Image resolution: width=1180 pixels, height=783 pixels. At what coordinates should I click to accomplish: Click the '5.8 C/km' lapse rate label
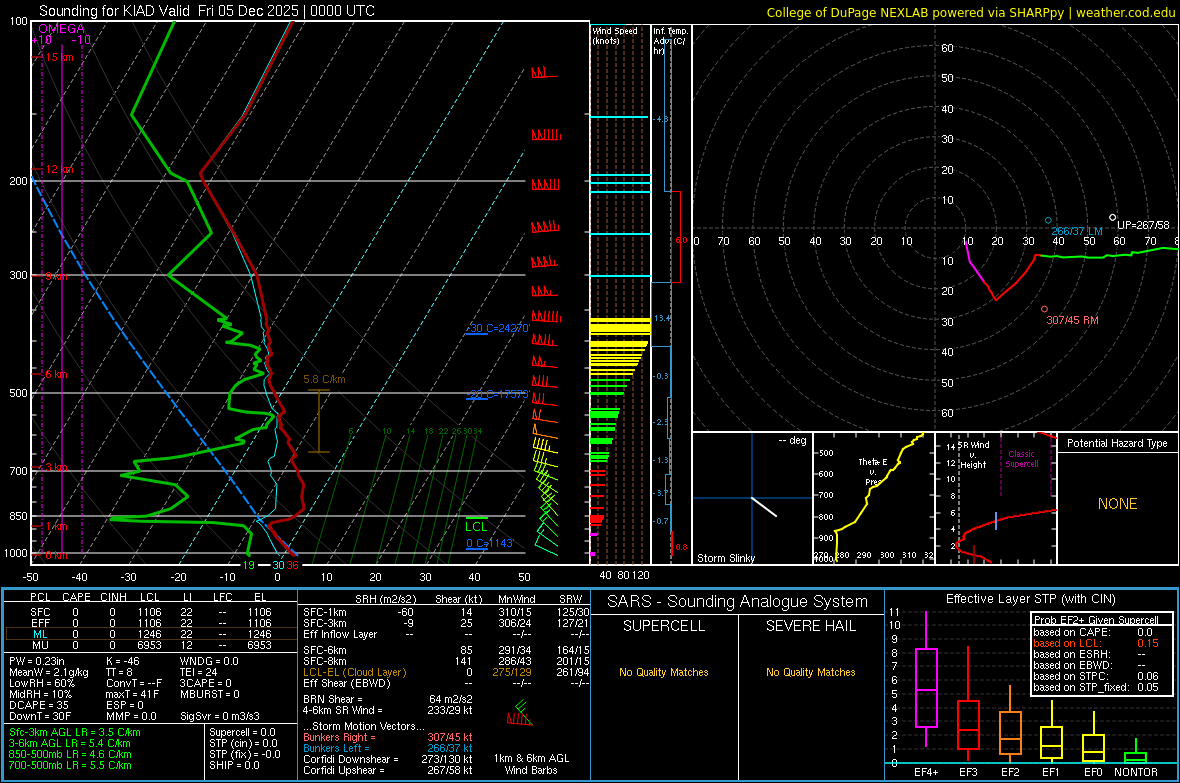(x=324, y=379)
